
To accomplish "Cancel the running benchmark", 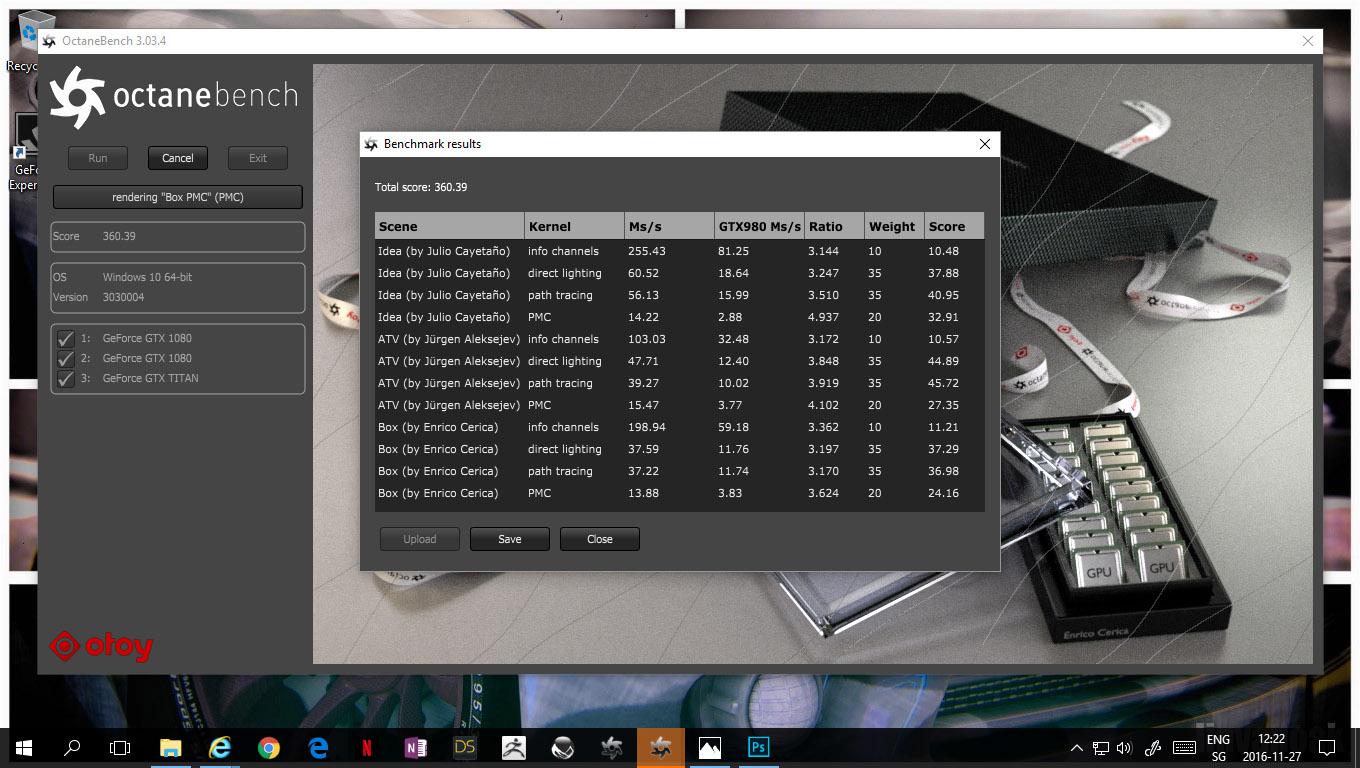I will (178, 158).
